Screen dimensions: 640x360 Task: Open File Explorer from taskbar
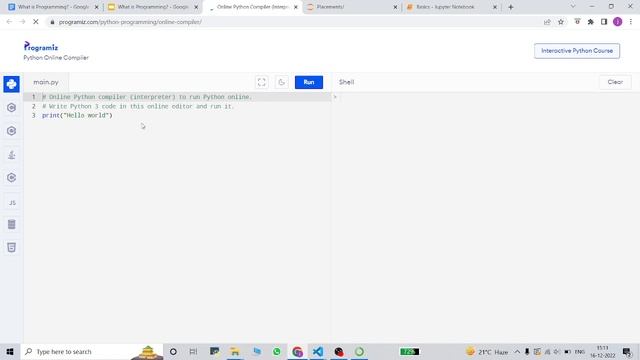[x=235, y=351]
